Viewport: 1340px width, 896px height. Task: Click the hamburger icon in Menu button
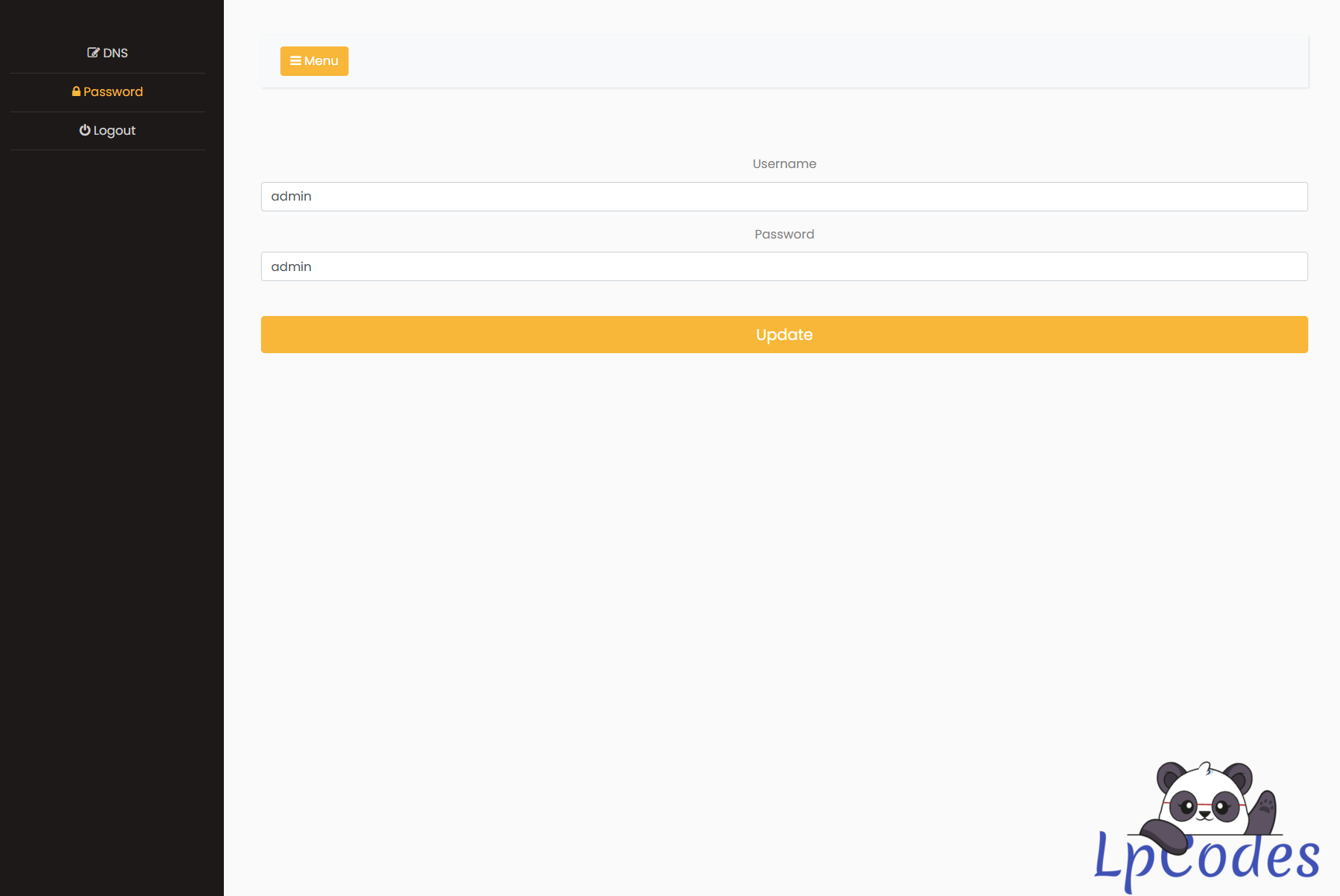tap(295, 60)
